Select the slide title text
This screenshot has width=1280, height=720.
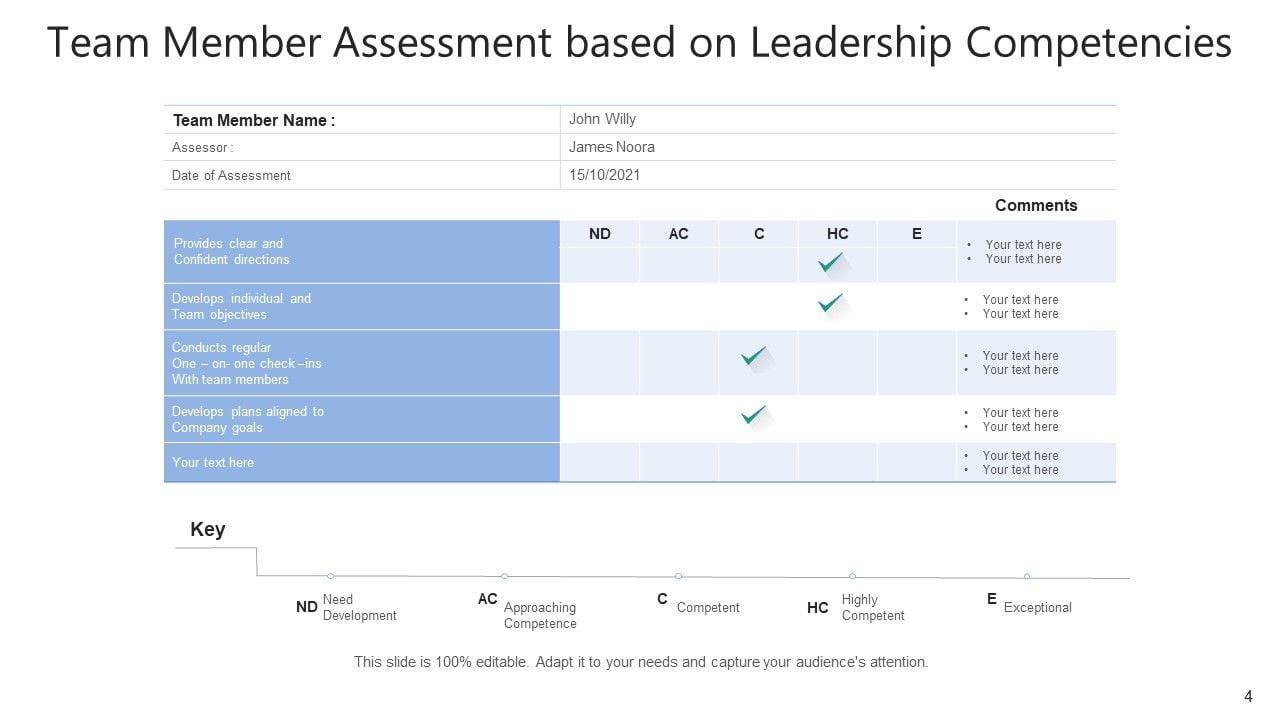pyautogui.click(x=639, y=43)
